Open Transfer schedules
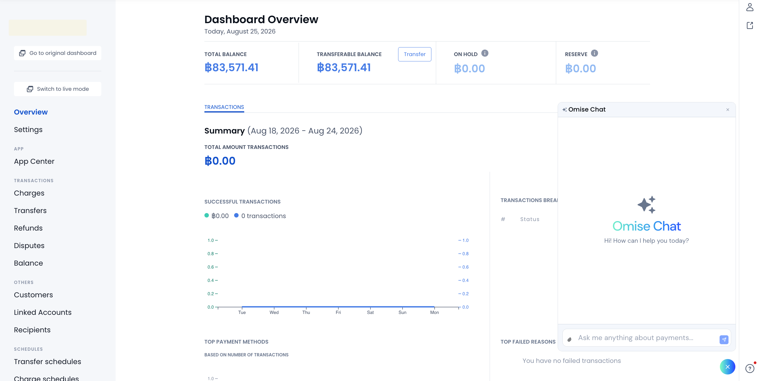 pos(48,362)
